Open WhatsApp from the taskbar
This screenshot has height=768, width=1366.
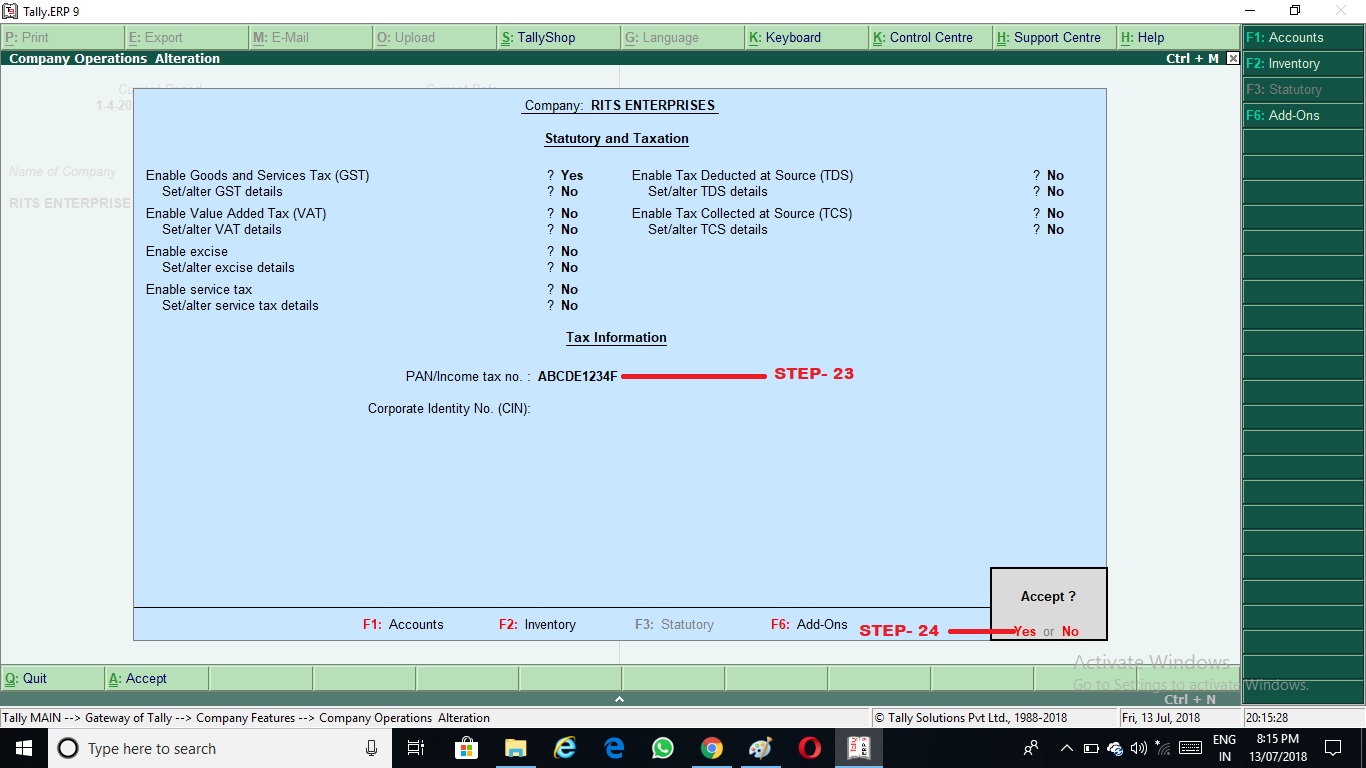point(663,748)
